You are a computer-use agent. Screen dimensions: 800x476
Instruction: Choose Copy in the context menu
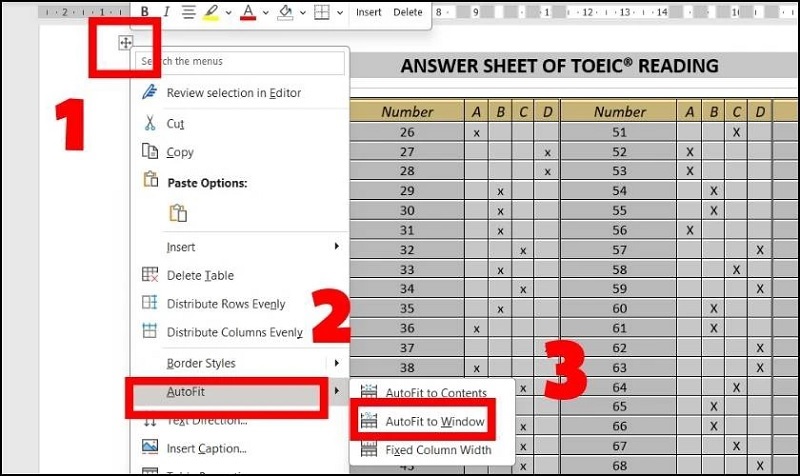point(180,152)
